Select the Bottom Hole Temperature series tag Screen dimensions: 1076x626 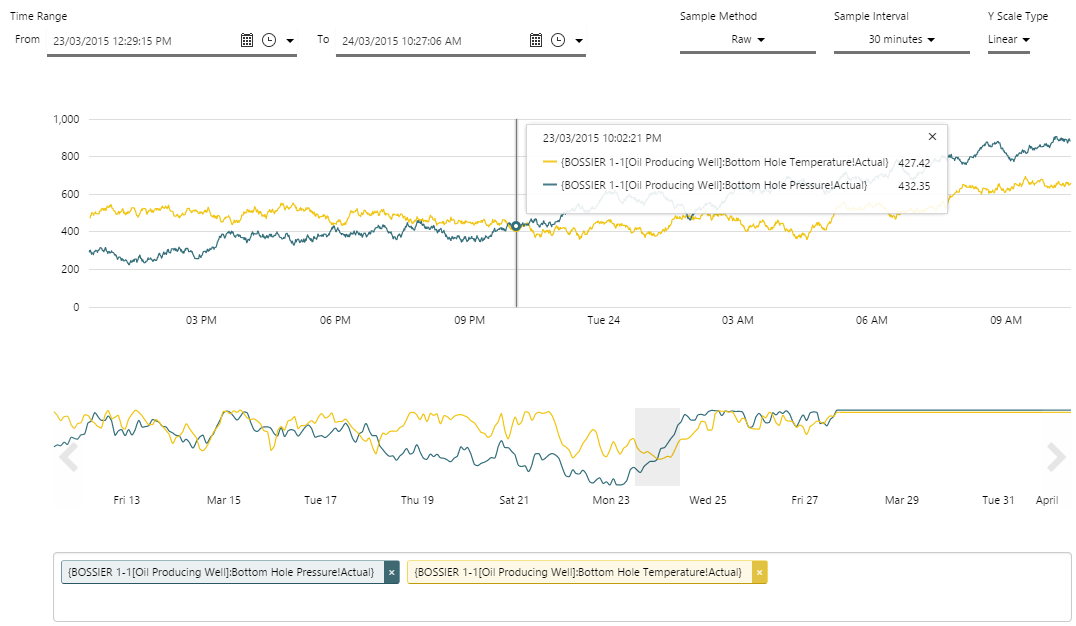click(579, 572)
